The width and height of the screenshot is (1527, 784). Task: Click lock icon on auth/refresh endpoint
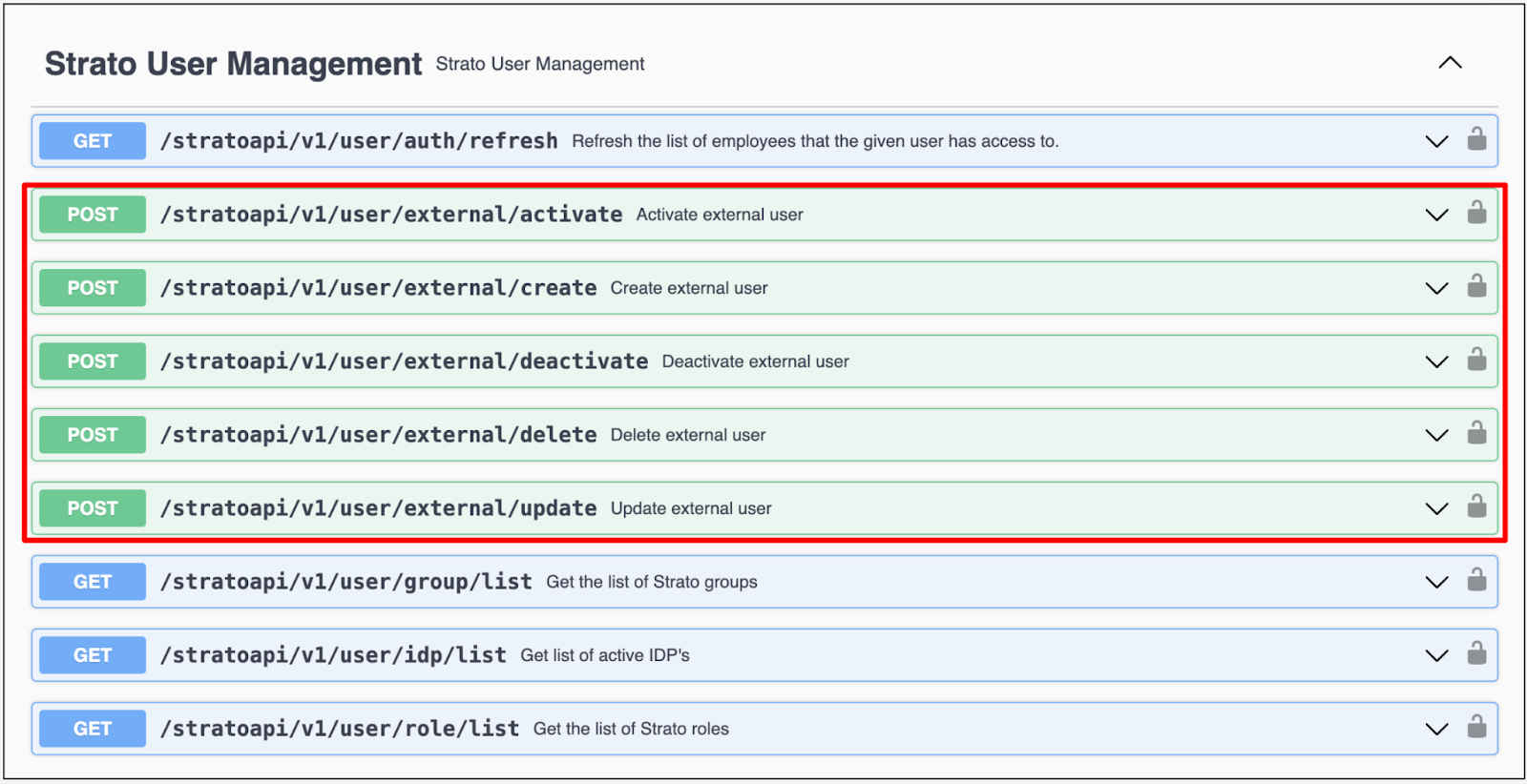1476,140
